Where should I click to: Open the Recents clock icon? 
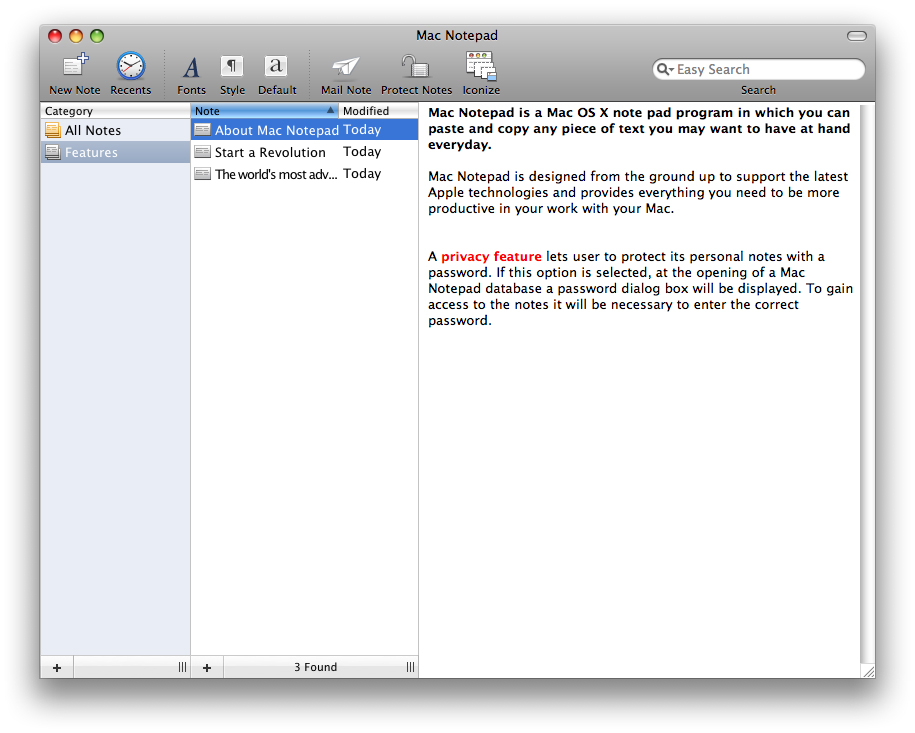[131, 66]
